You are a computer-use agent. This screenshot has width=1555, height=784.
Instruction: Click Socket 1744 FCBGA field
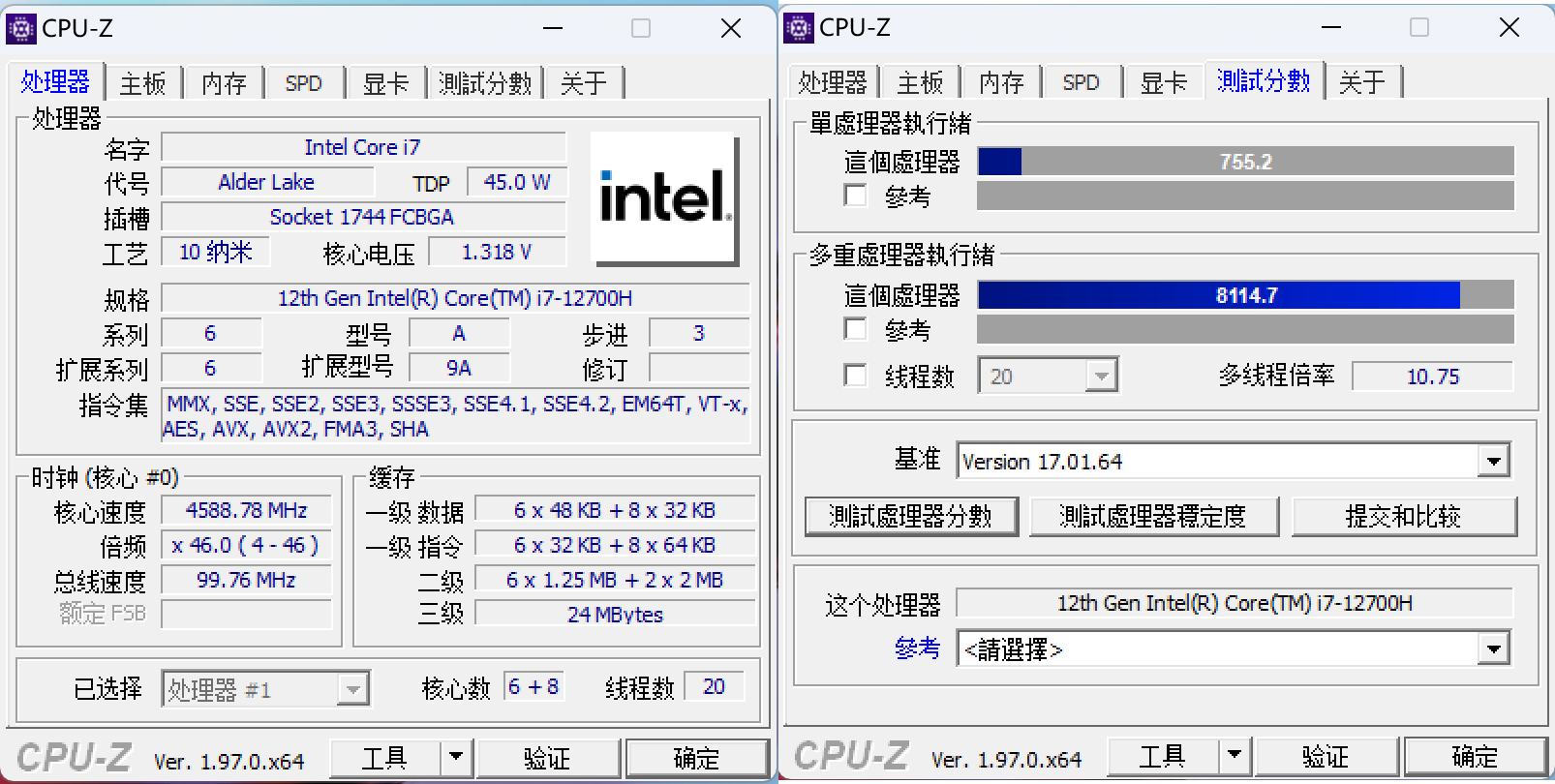(363, 217)
